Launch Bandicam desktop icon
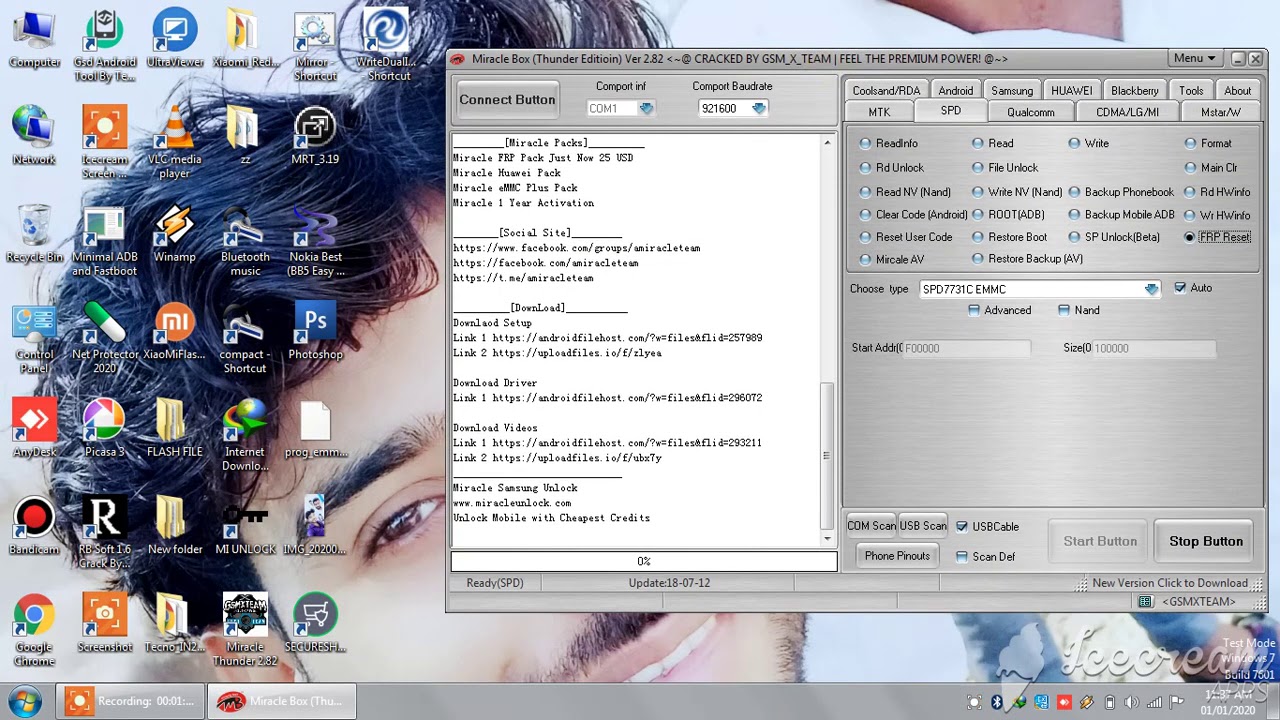The width and height of the screenshot is (1280, 720). pos(34,525)
